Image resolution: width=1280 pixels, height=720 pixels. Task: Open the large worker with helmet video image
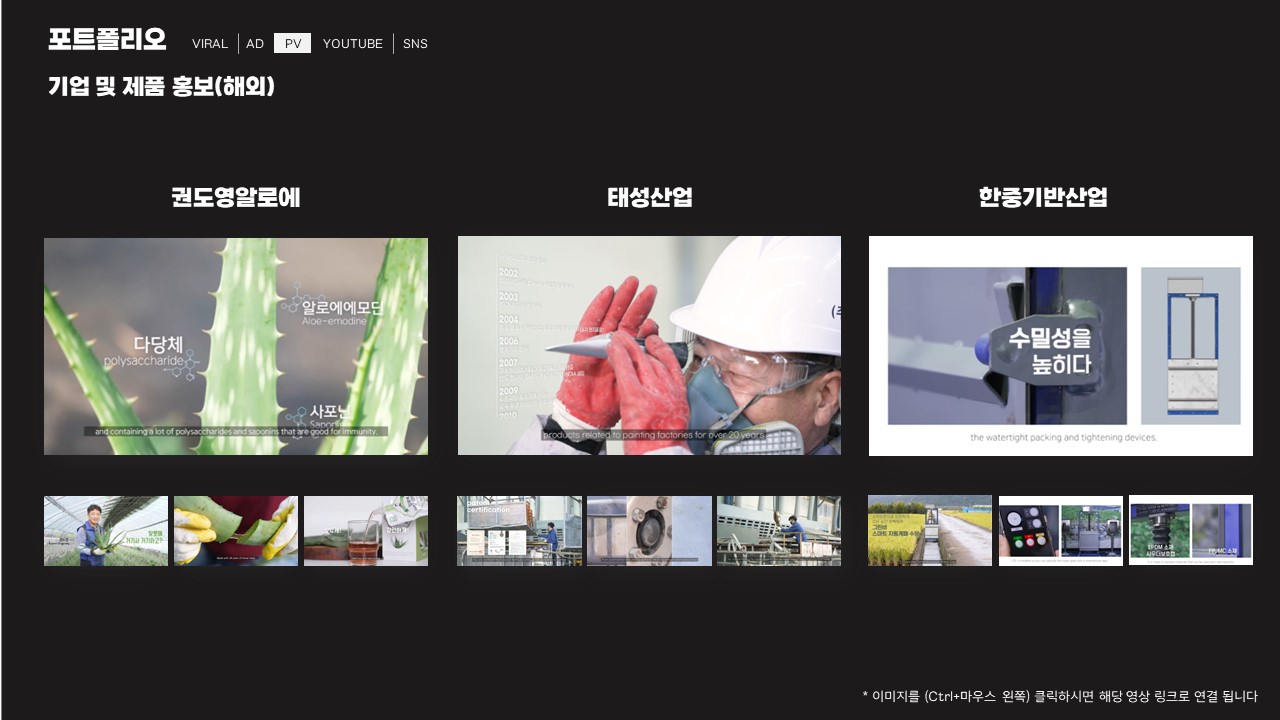[649, 346]
